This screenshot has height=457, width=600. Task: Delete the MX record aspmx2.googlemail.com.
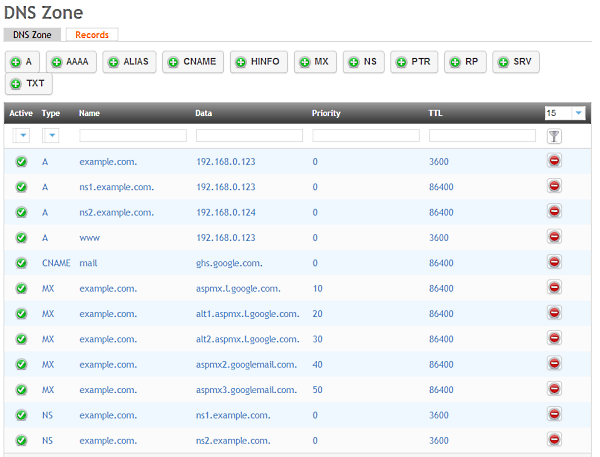pyautogui.click(x=554, y=364)
